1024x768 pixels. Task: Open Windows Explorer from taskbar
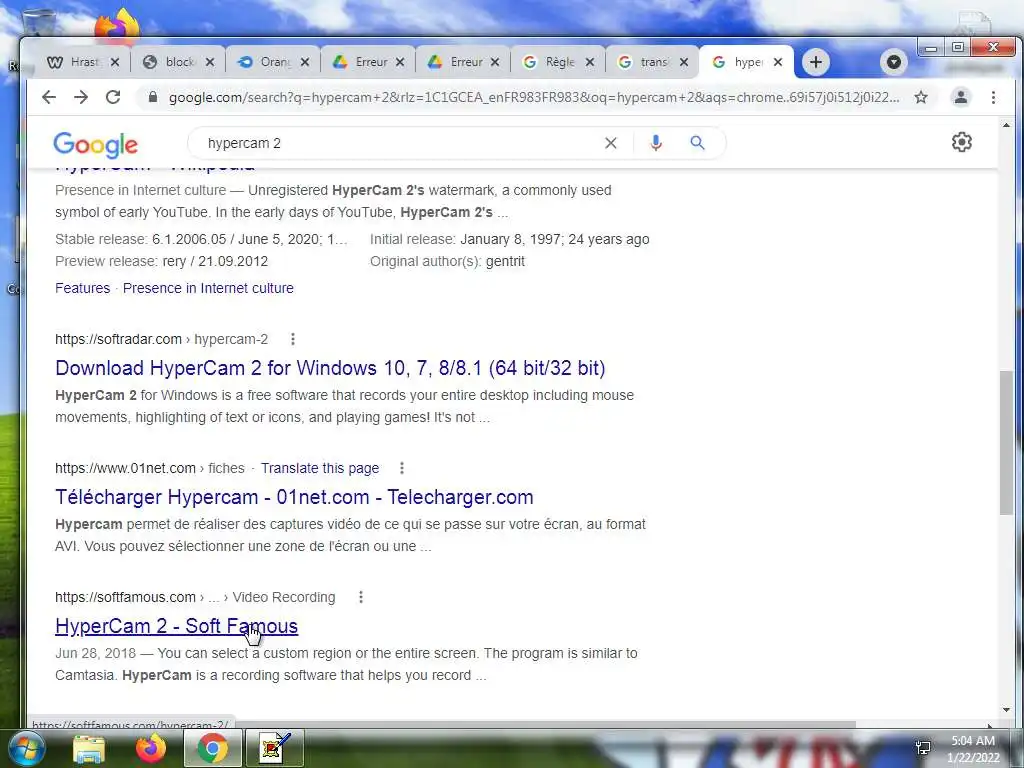88,748
